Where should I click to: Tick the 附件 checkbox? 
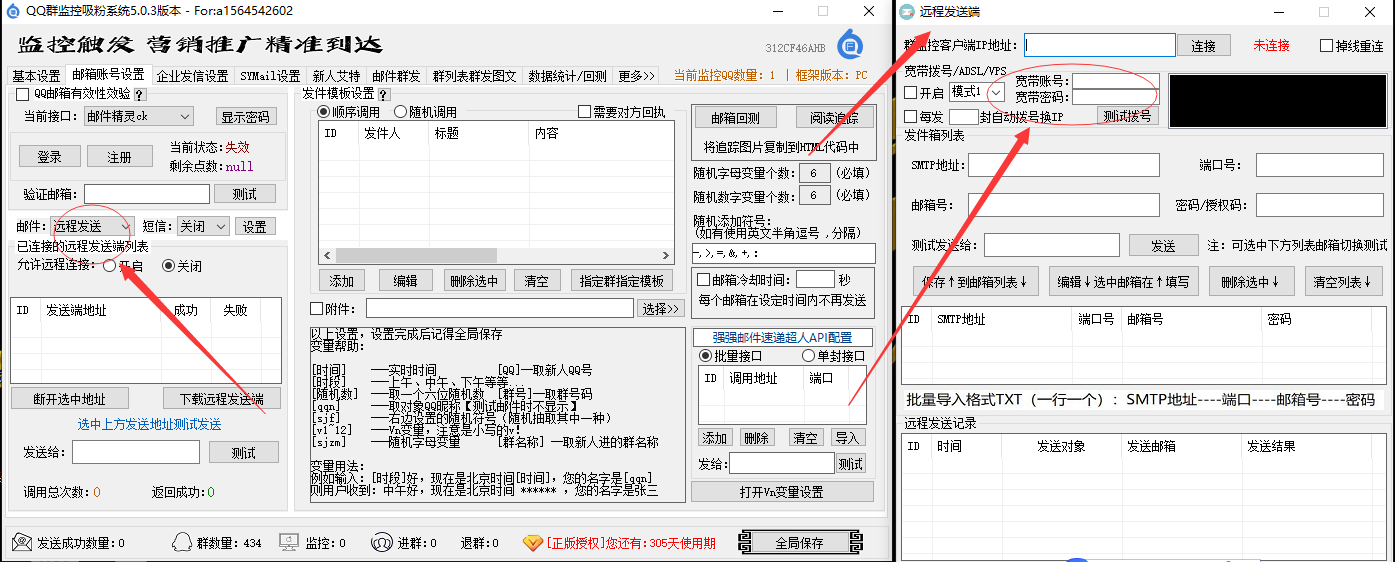pyautogui.click(x=317, y=308)
